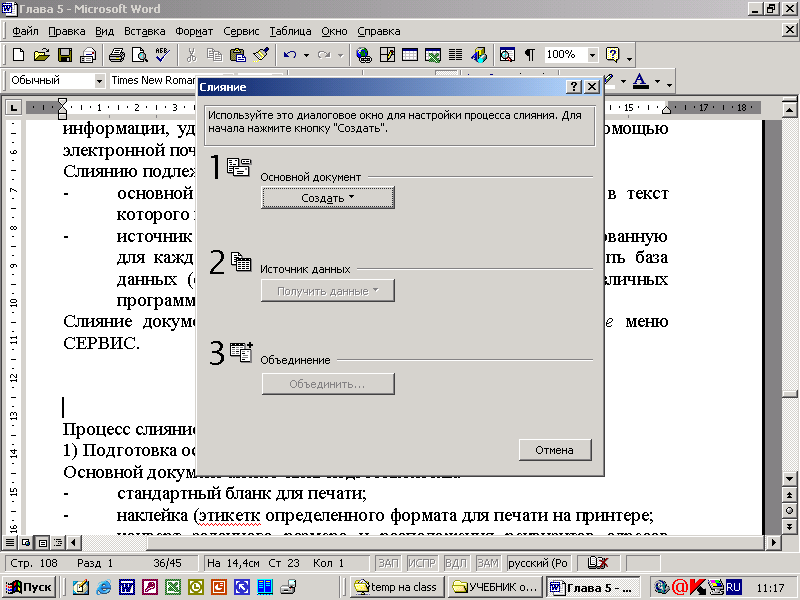The width and height of the screenshot is (800, 600).
Task: Switch to Outline view button
Action: [x=59, y=542]
